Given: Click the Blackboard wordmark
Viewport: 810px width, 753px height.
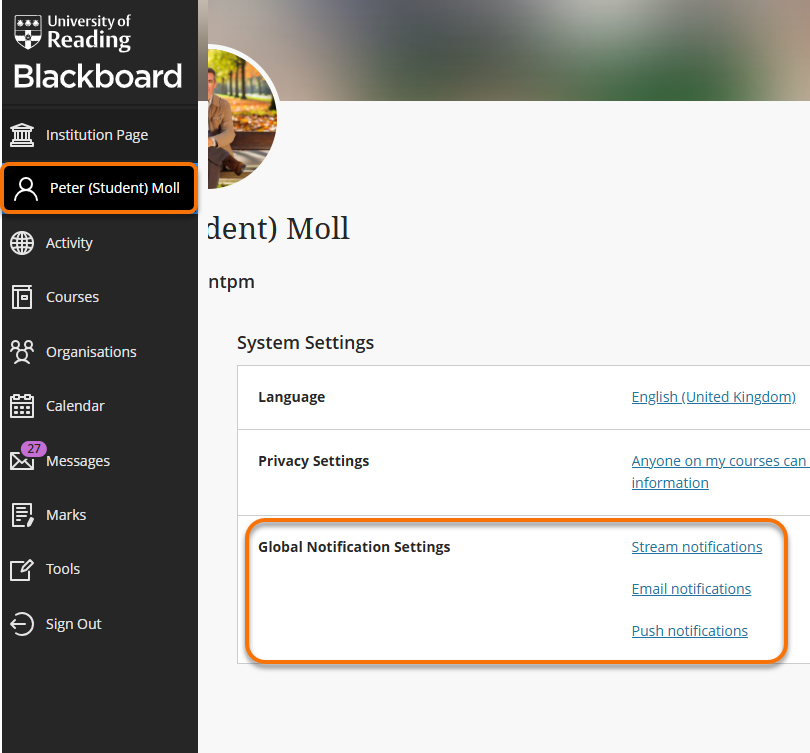Looking at the screenshot, I should click(x=97, y=76).
